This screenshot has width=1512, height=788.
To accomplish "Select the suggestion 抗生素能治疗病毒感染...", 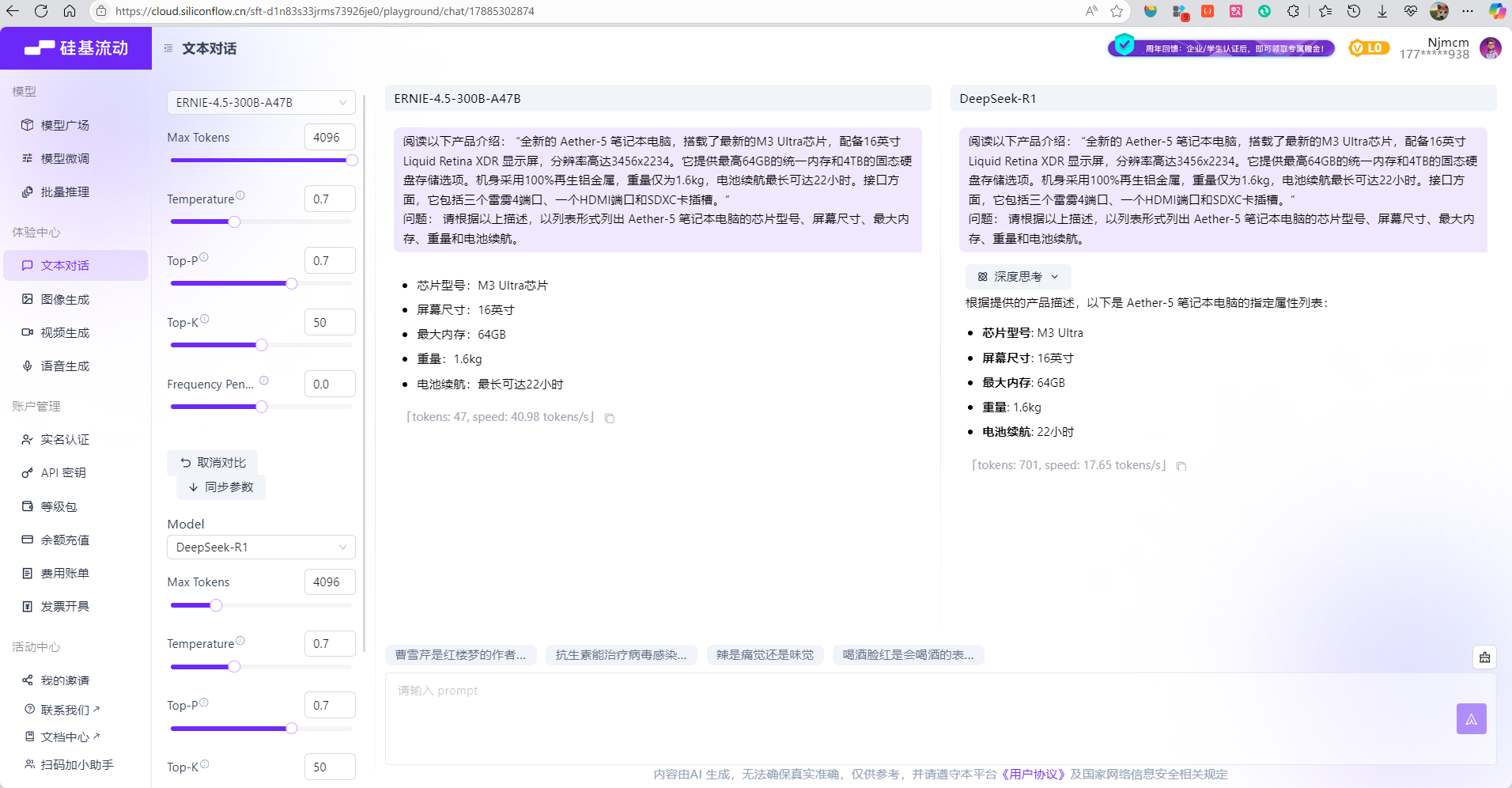I will pyautogui.click(x=622, y=654).
